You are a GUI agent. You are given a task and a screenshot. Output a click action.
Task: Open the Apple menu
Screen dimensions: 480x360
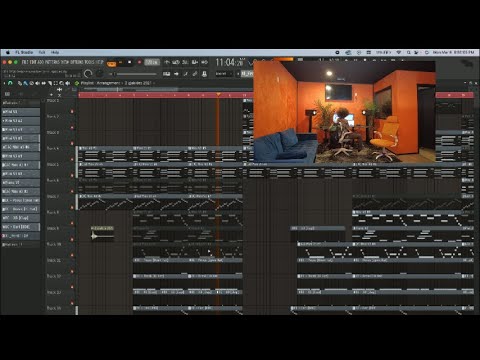(x=8, y=52)
